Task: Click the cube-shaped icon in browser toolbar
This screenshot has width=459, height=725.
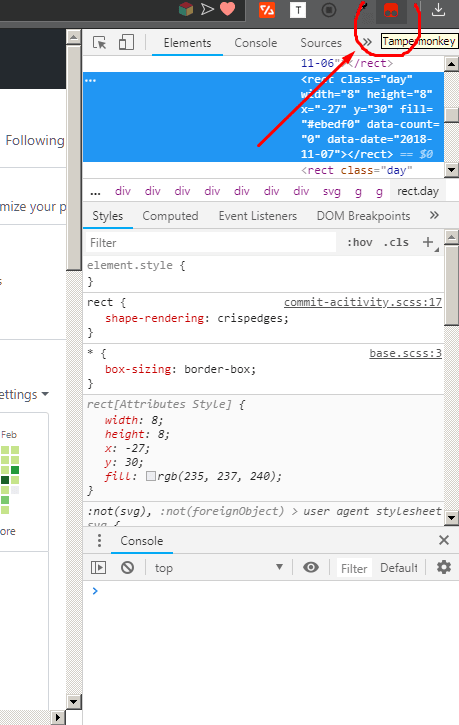Action: point(186,9)
